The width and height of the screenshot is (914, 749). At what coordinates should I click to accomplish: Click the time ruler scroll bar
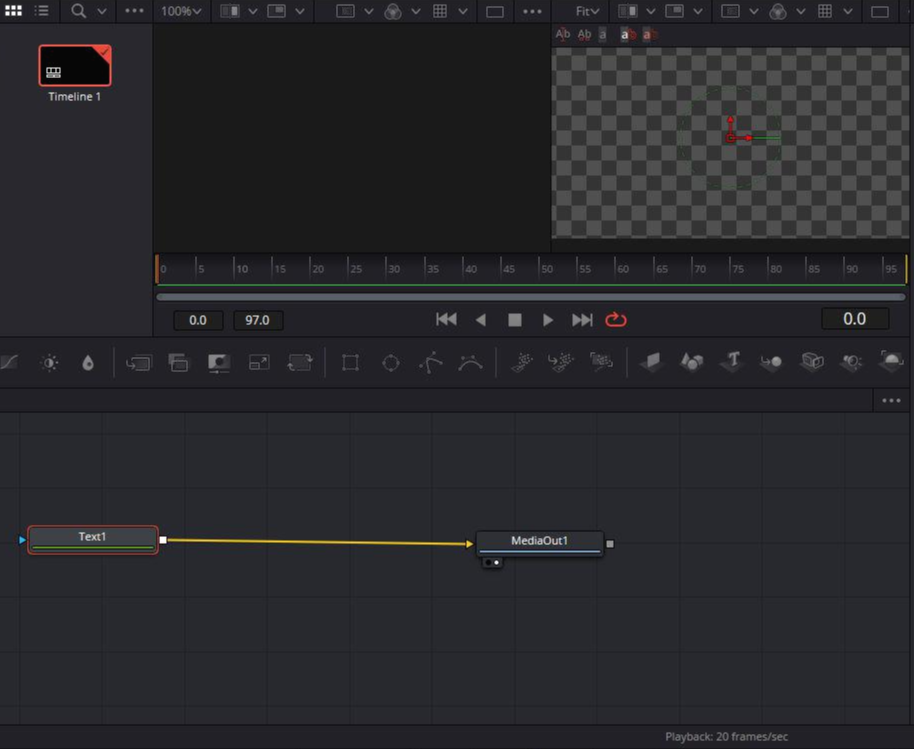coord(530,297)
